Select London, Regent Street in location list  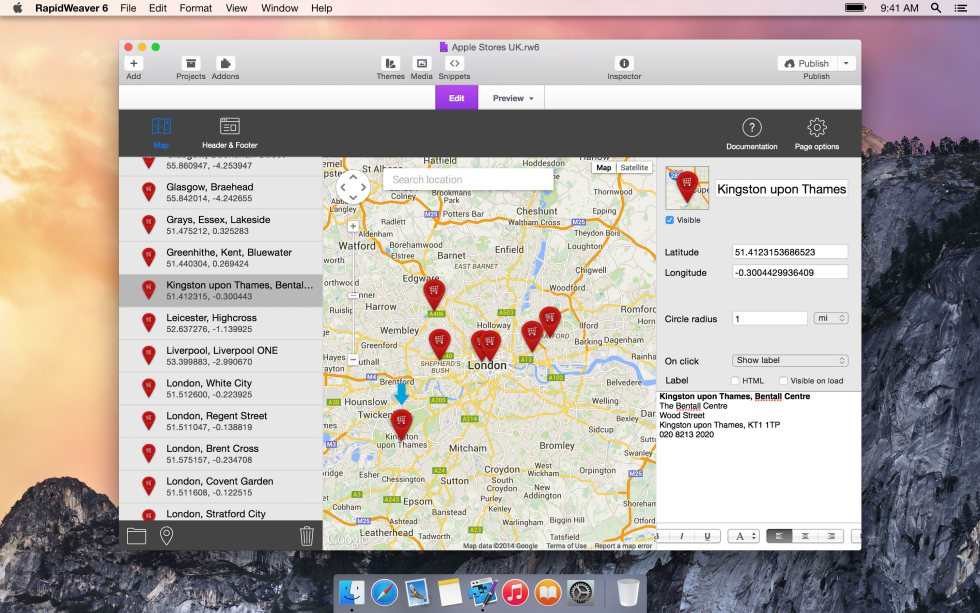(221, 421)
